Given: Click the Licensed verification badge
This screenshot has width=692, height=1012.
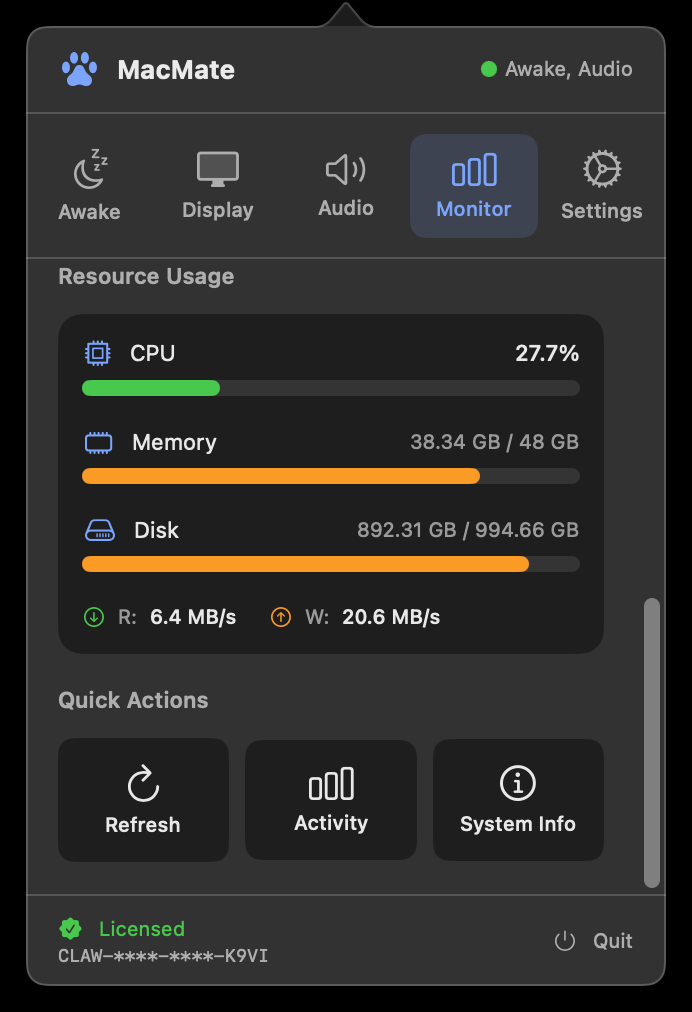Looking at the screenshot, I should click(70, 929).
